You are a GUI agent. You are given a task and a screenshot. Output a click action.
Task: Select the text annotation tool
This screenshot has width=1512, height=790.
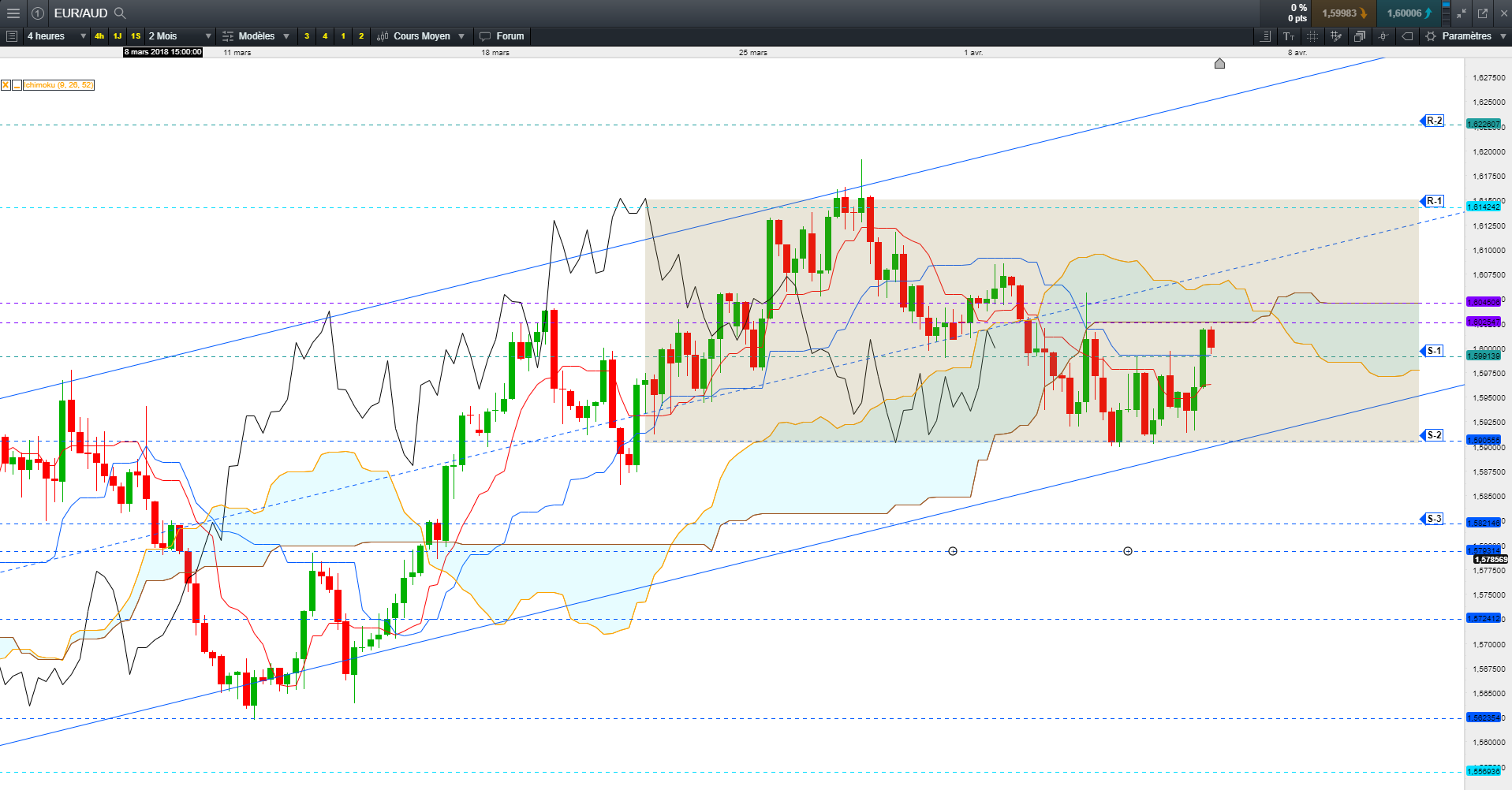tap(1289, 36)
